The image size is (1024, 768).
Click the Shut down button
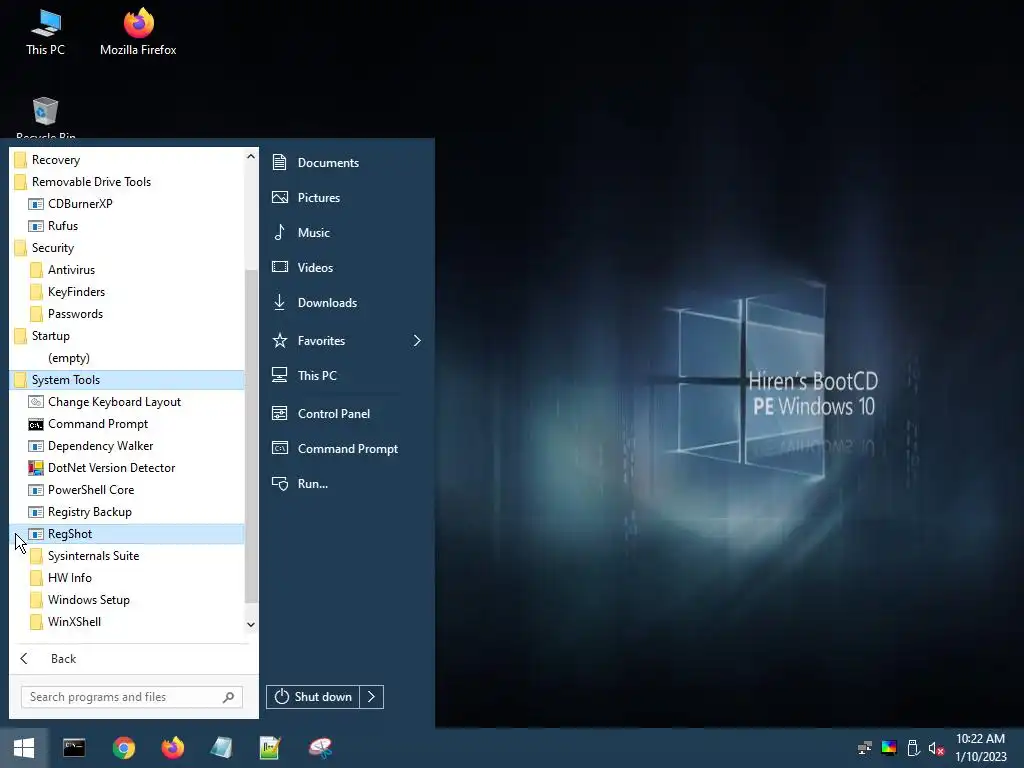(x=313, y=697)
